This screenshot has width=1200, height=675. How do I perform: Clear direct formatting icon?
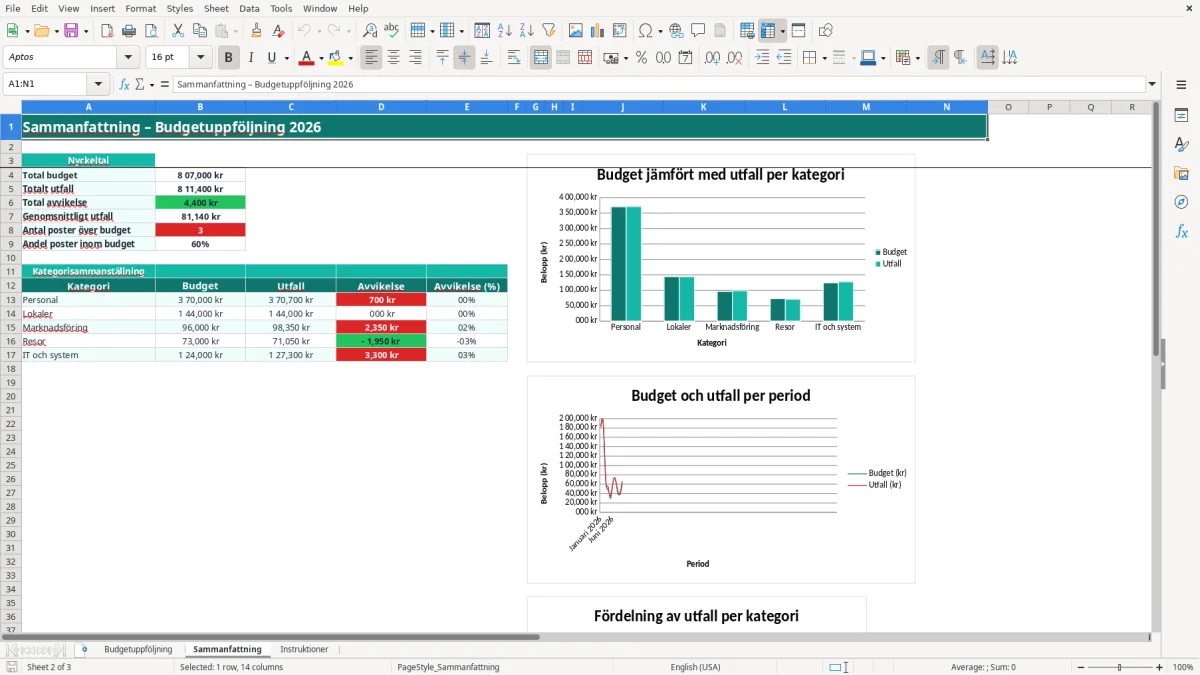[278, 31]
